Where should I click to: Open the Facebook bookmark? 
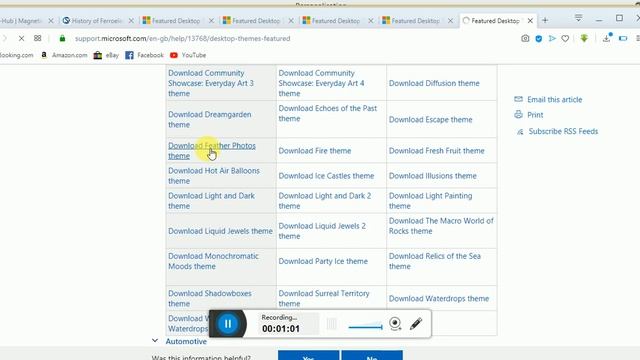tap(144, 55)
